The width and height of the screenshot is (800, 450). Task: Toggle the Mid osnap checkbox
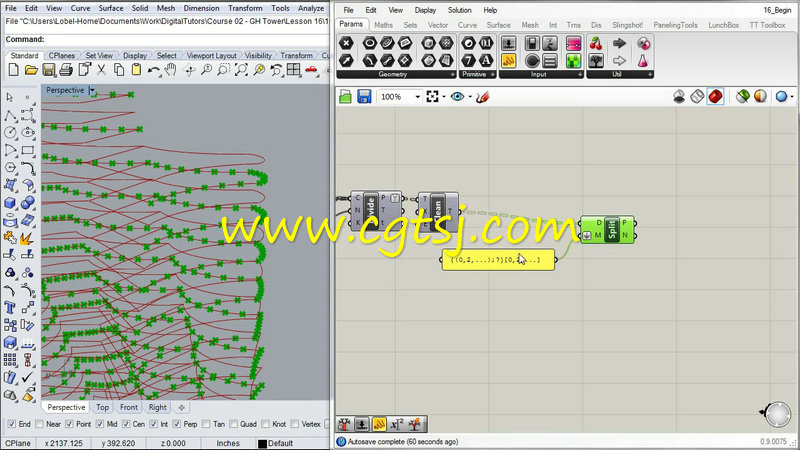(99, 424)
